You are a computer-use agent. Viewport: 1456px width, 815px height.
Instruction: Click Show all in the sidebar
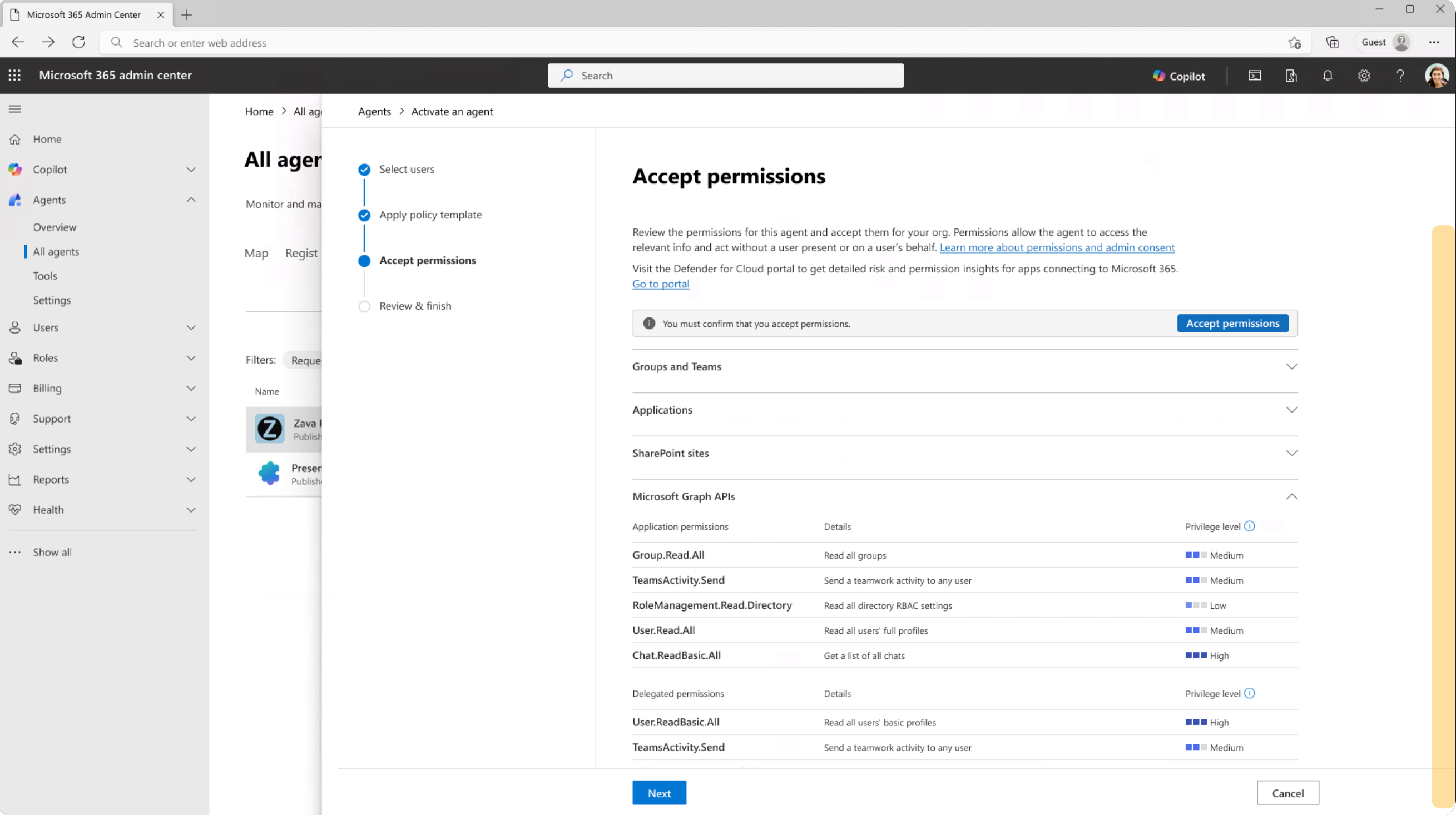pyautogui.click(x=52, y=552)
